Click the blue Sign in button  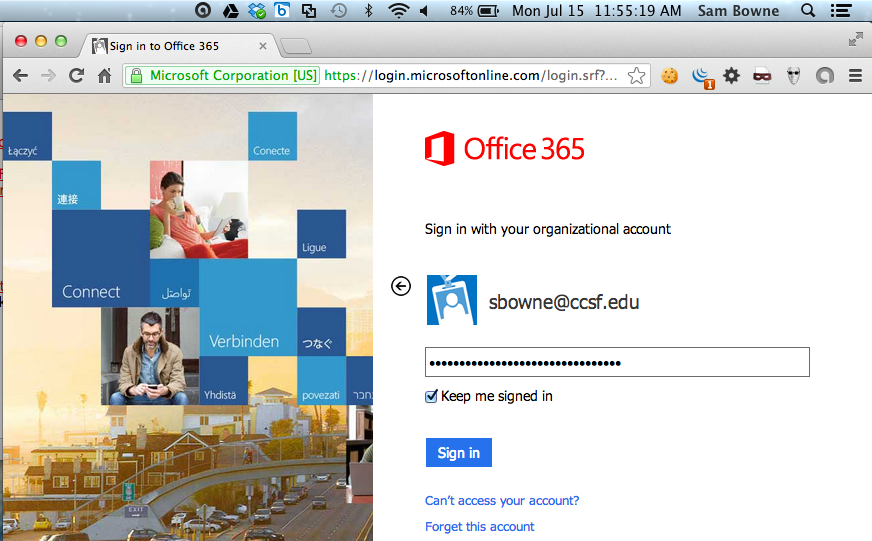pyautogui.click(x=459, y=453)
